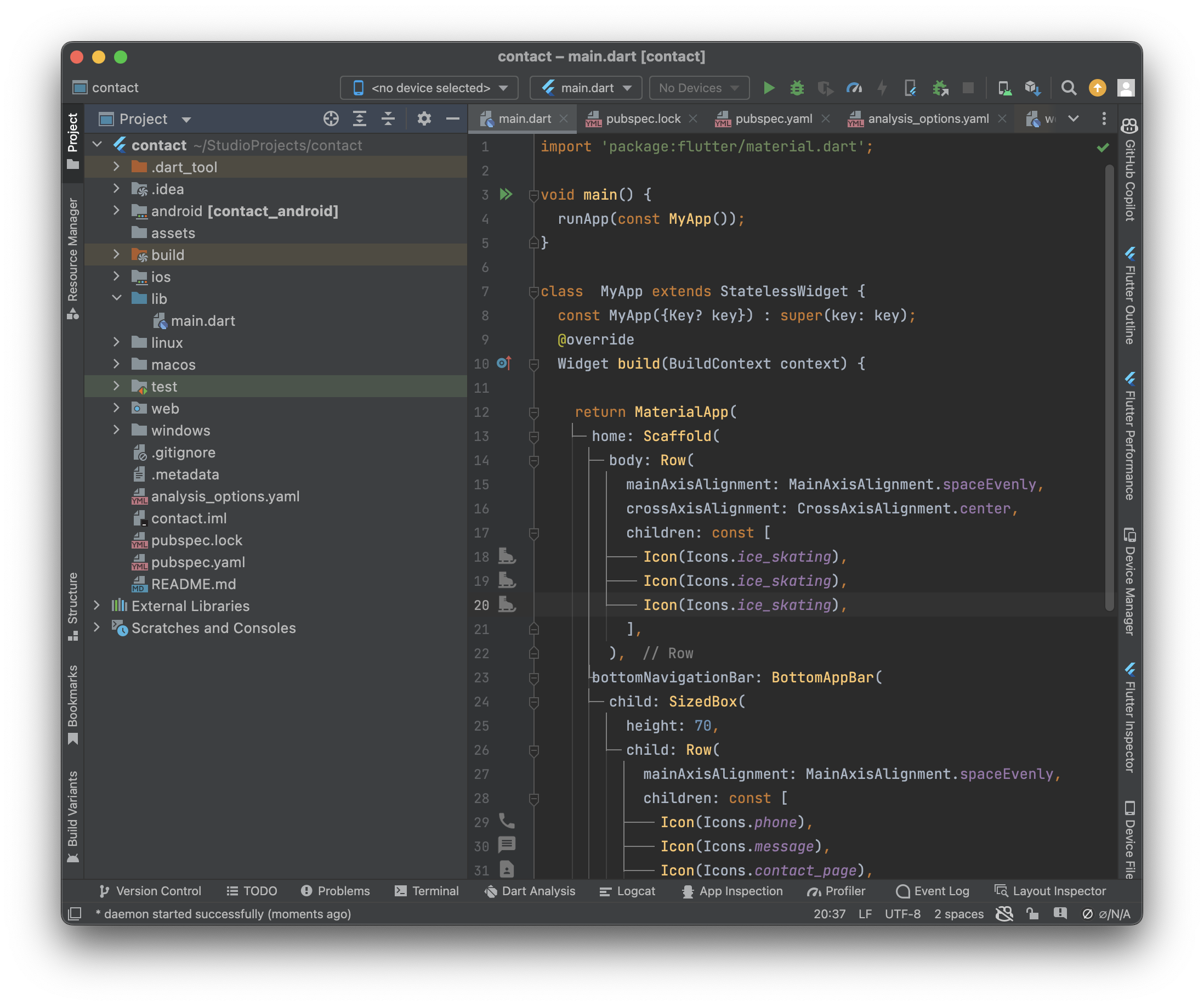This screenshot has width=1204, height=1006.
Task: Open Search Everywhere magnifier icon
Action: click(1069, 88)
